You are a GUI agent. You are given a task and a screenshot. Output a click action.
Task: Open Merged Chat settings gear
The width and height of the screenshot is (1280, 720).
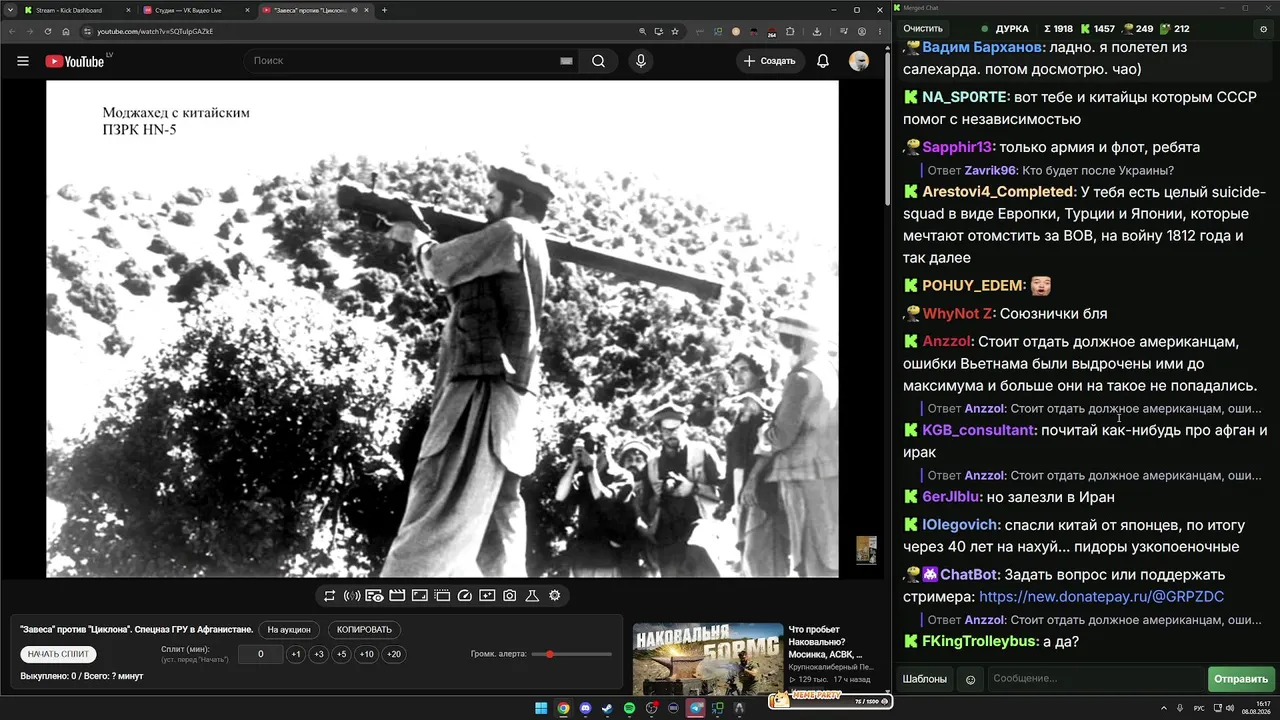coord(1263,29)
